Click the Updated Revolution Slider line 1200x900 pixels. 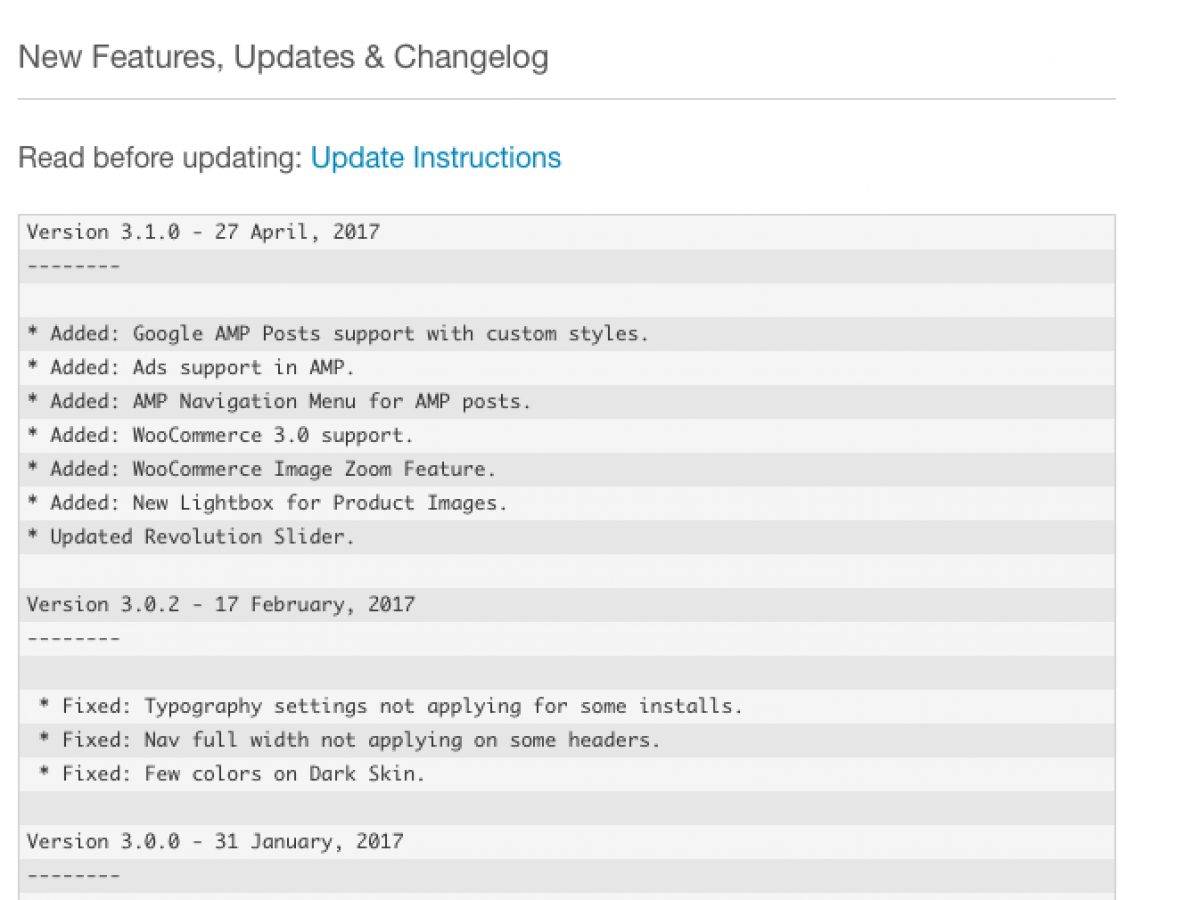(202, 537)
